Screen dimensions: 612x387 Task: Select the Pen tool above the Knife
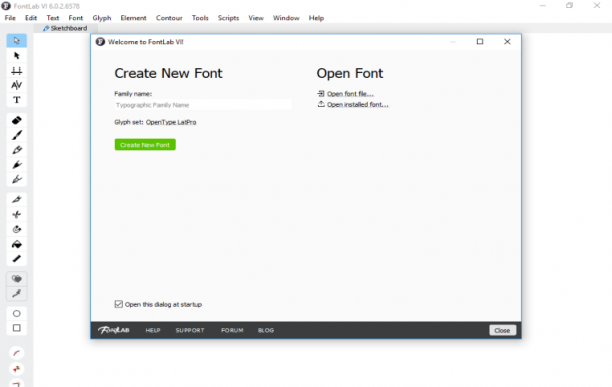pos(16,179)
